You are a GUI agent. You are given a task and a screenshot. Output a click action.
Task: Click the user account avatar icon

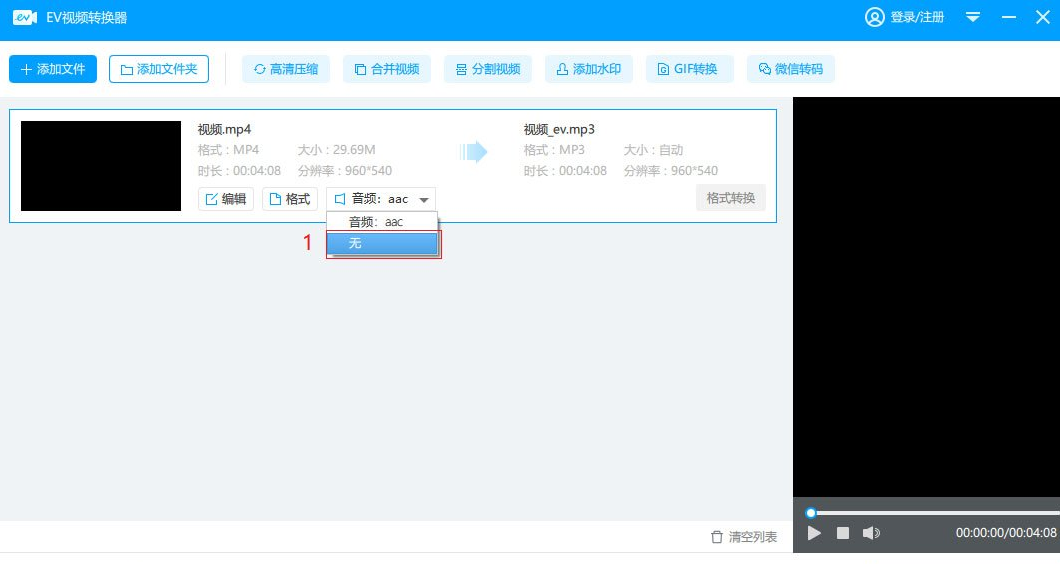coord(875,17)
